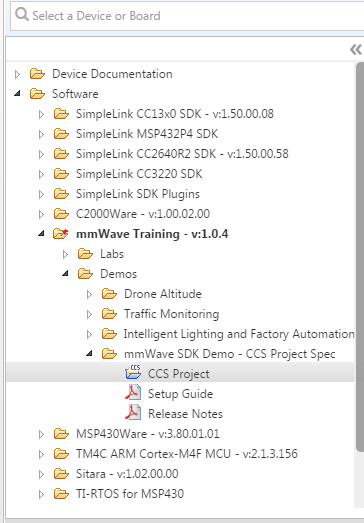This screenshot has width=364, height=523.
Task: Expand the Device Documentation node
Action: (x=17, y=74)
